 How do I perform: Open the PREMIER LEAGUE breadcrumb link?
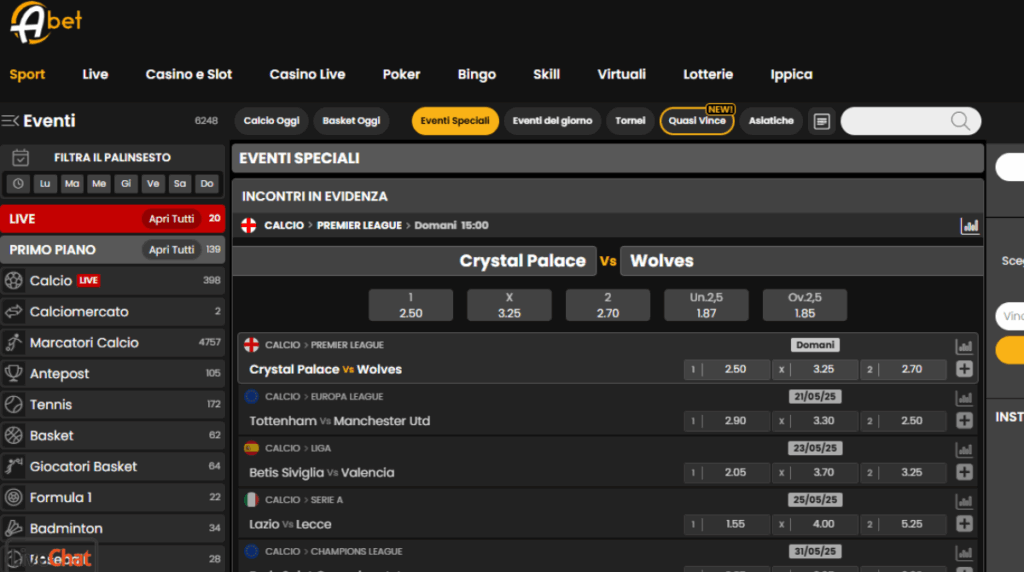click(x=359, y=225)
